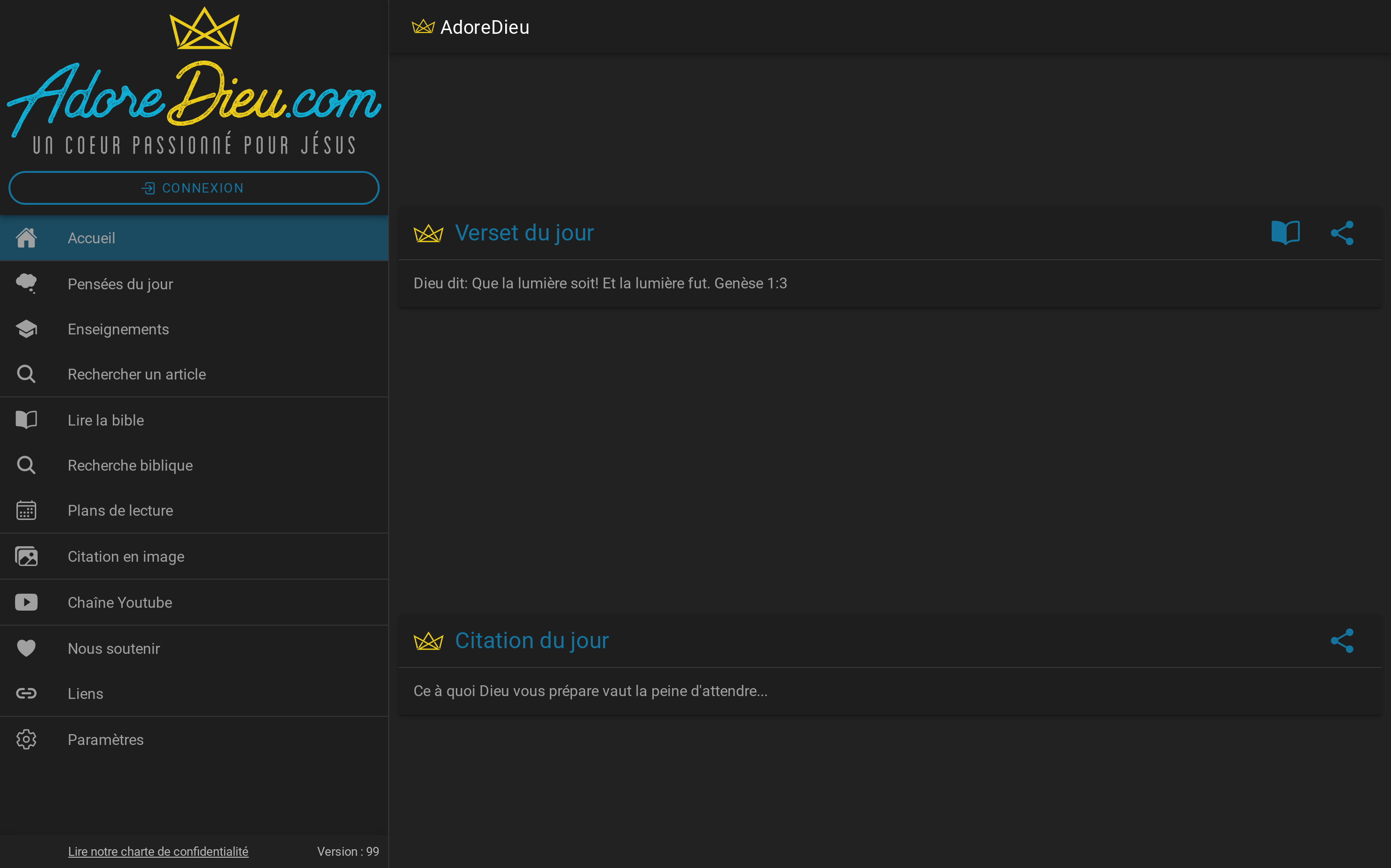Image resolution: width=1391 pixels, height=868 pixels.
Task: Click the Nous soutenir heart icon
Action: pyautogui.click(x=26, y=648)
